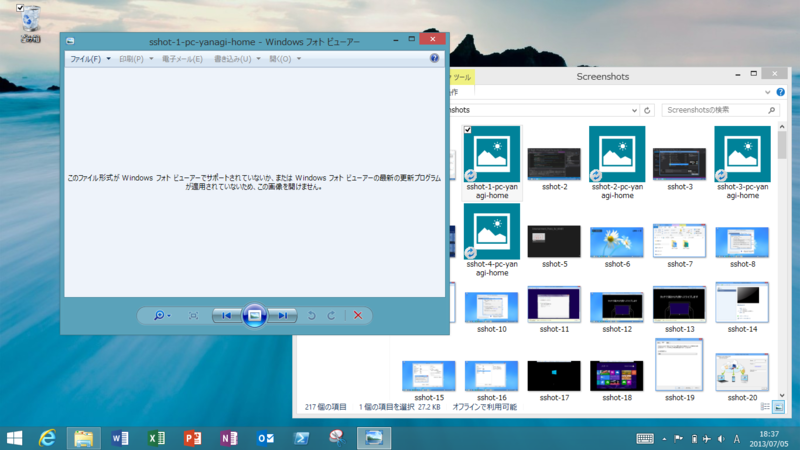
Task: Select the sshot-3 thumbnail
Action: pyautogui.click(x=680, y=164)
